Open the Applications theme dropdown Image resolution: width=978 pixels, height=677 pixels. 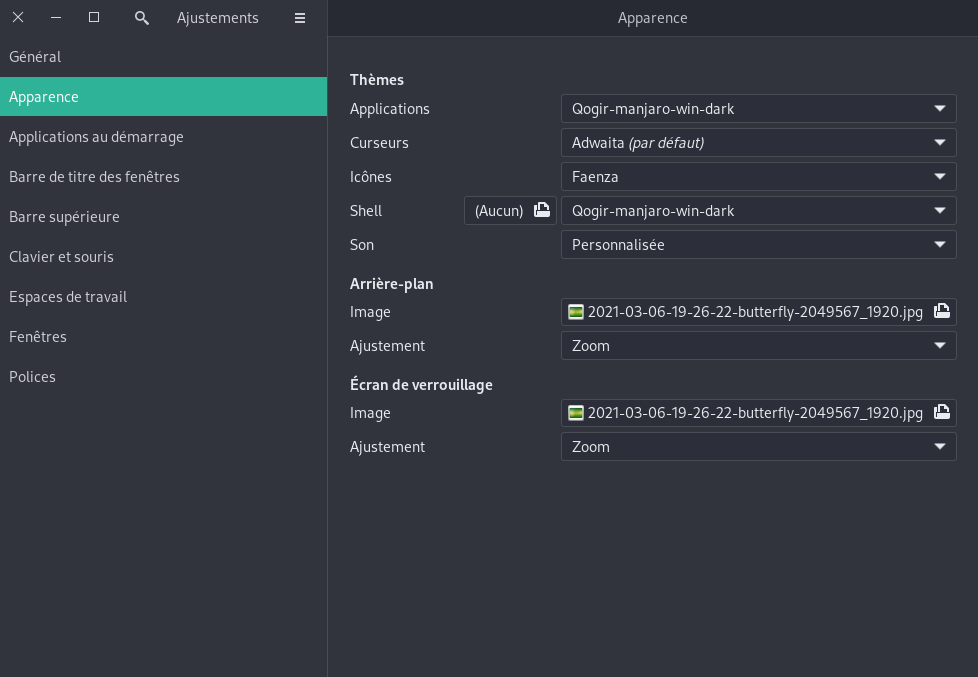pyautogui.click(x=758, y=109)
